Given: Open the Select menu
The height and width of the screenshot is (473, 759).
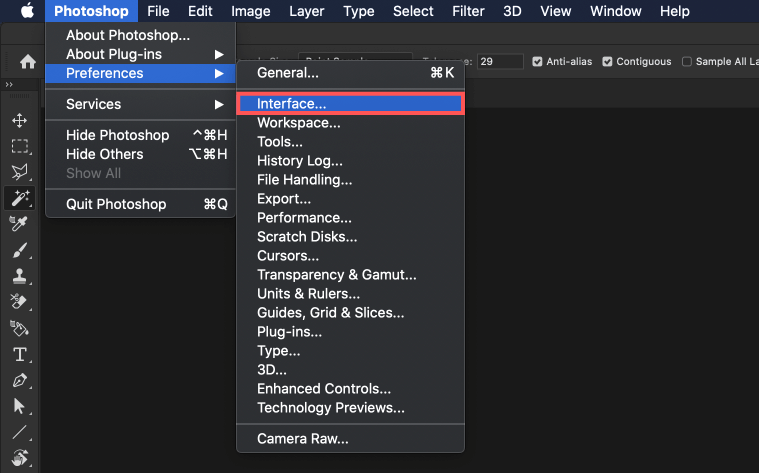Looking at the screenshot, I should pos(413,11).
